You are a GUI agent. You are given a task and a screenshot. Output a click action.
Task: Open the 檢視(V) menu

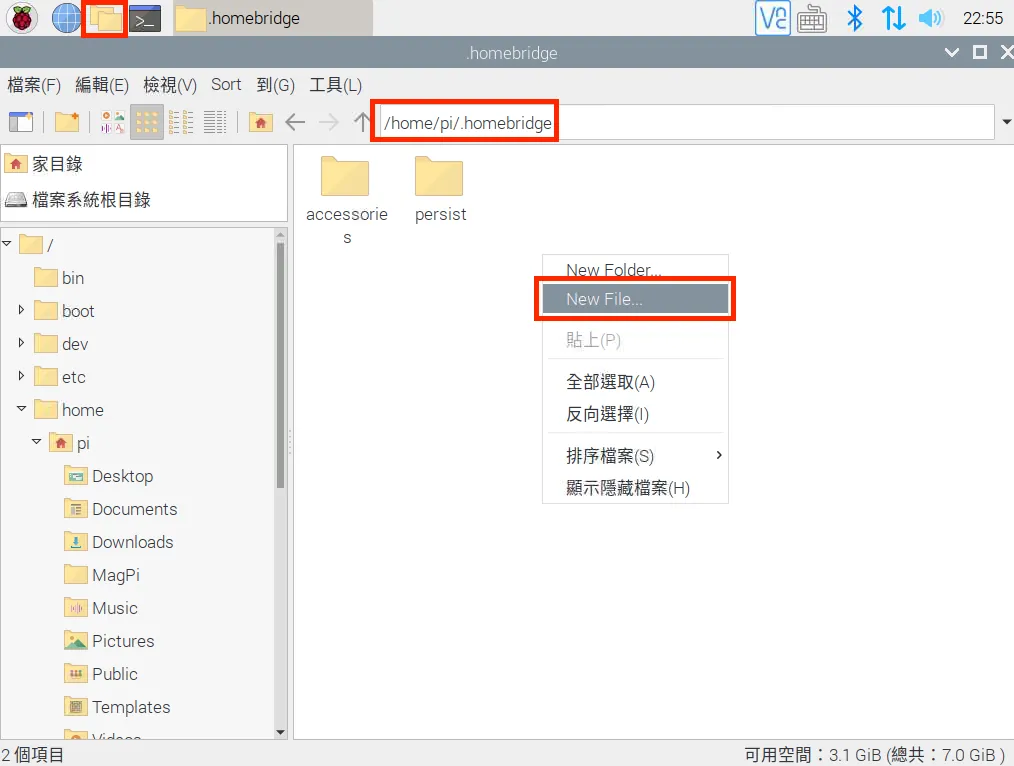coord(170,85)
